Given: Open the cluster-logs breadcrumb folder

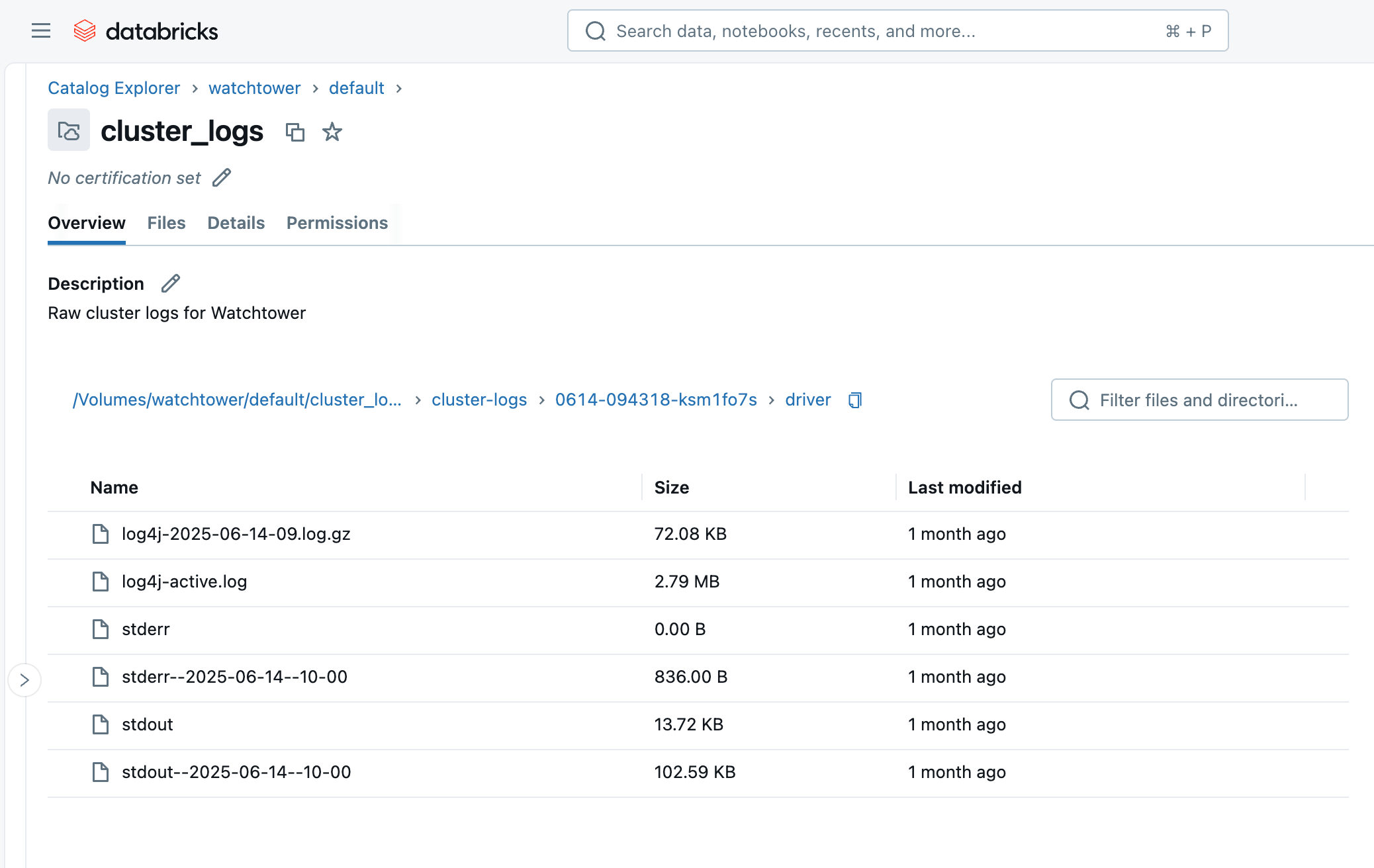Looking at the screenshot, I should tap(479, 400).
